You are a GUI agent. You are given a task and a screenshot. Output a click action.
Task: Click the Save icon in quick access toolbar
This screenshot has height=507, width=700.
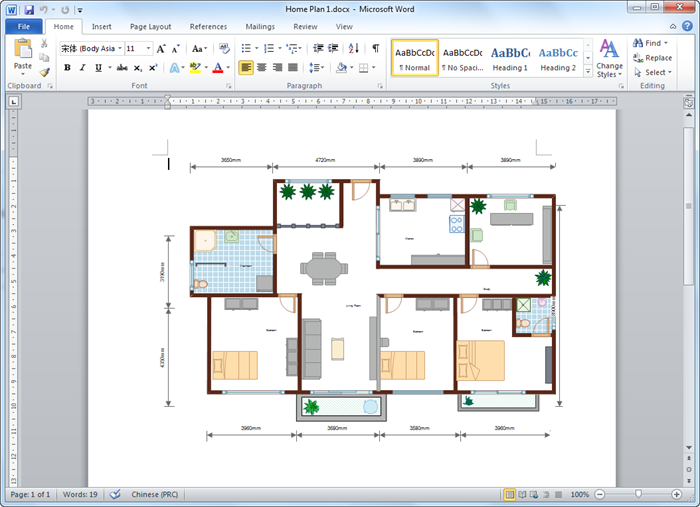29,9
